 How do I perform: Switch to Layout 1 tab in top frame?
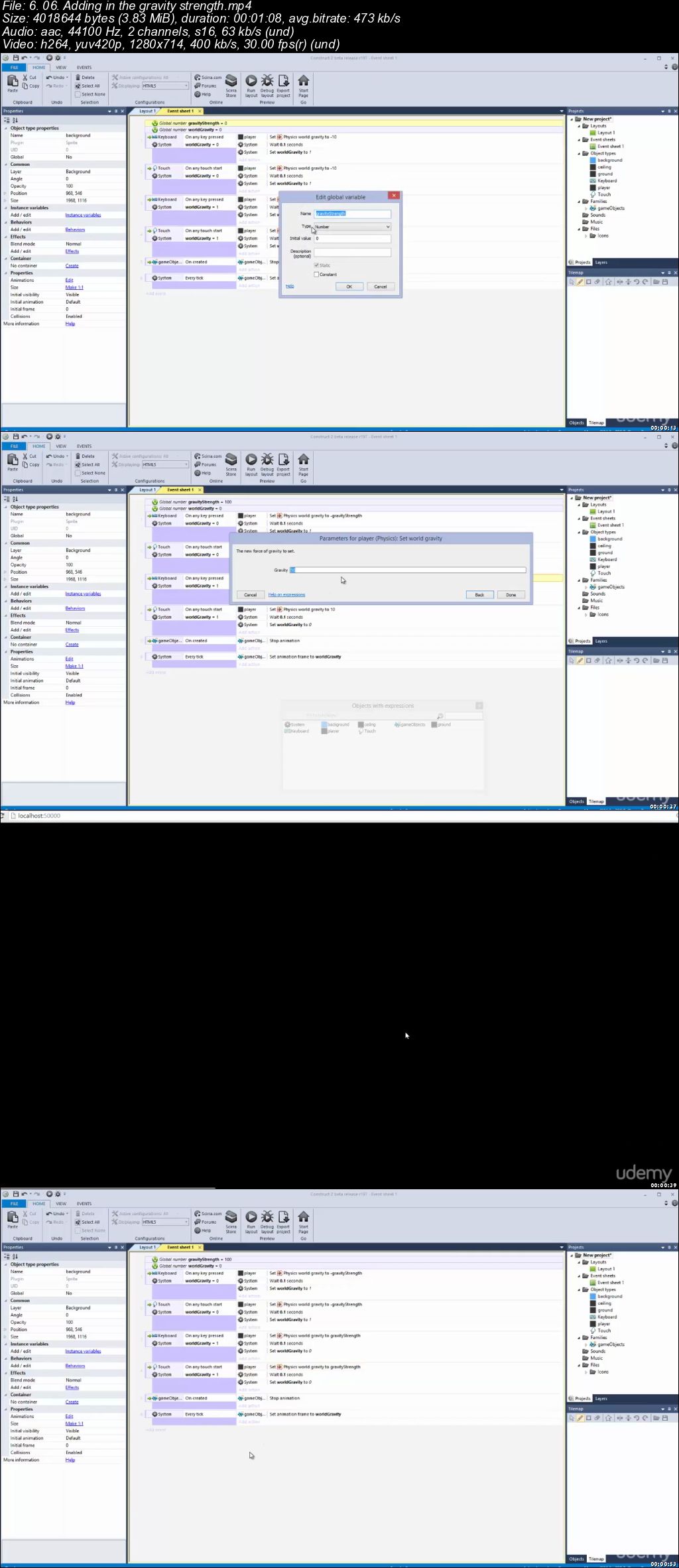(147, 111)
